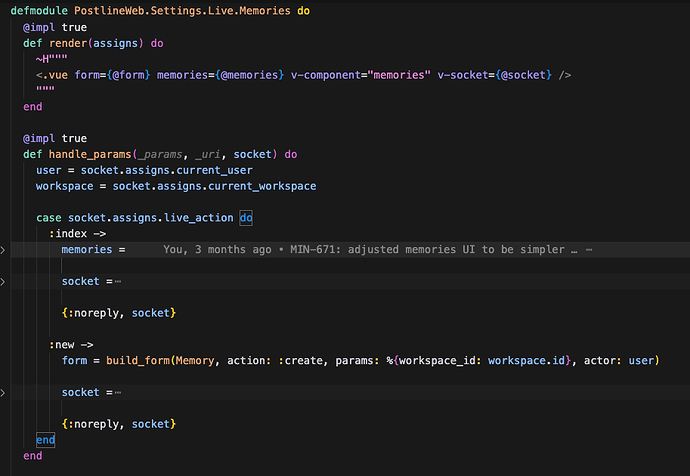Image resolution: width=690 pixels, height=476 pixels.
Task: Click the 'workspace.id' value
Action: tap(526, 360)
